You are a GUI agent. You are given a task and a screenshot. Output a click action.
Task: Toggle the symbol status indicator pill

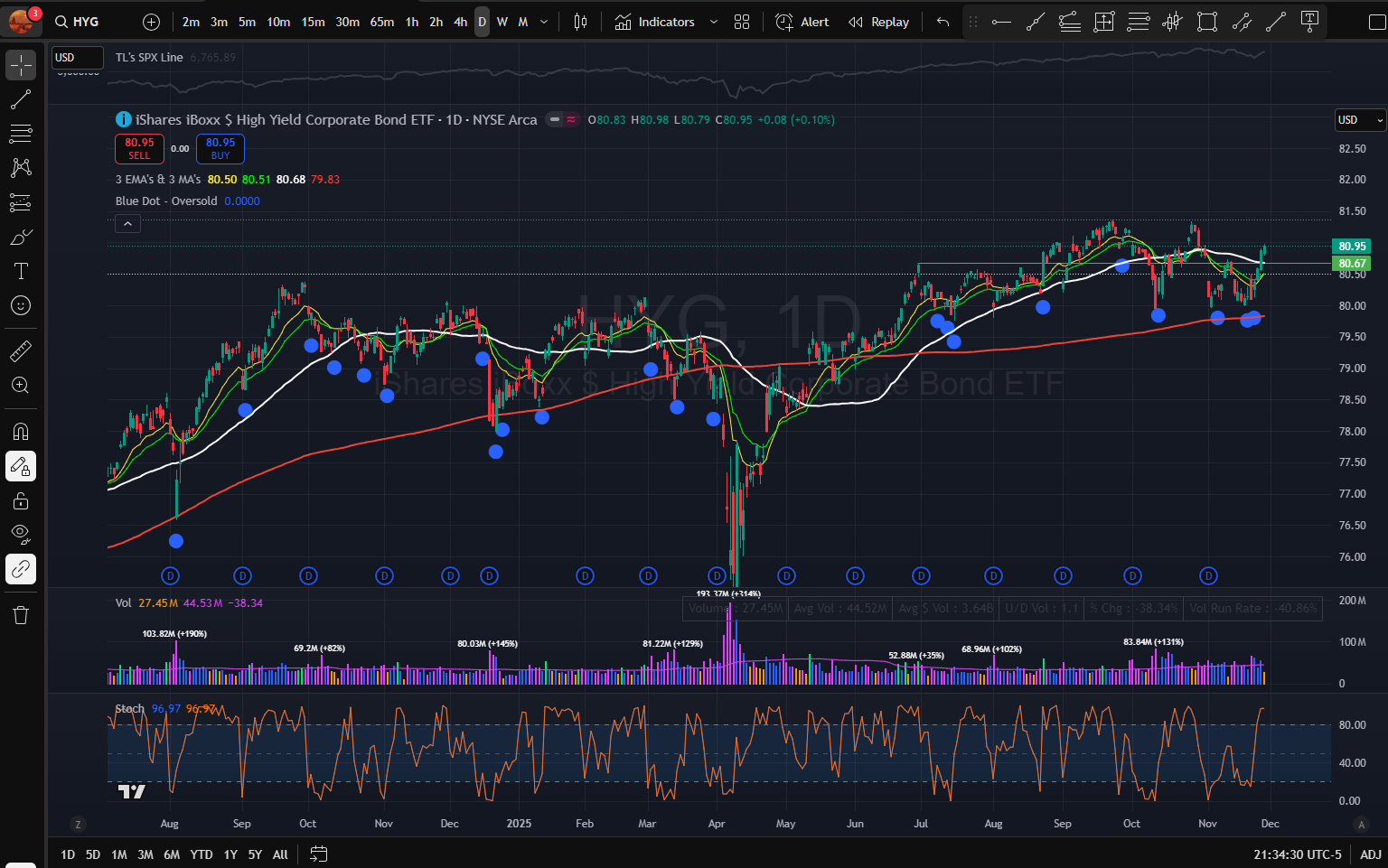(562, 119)
